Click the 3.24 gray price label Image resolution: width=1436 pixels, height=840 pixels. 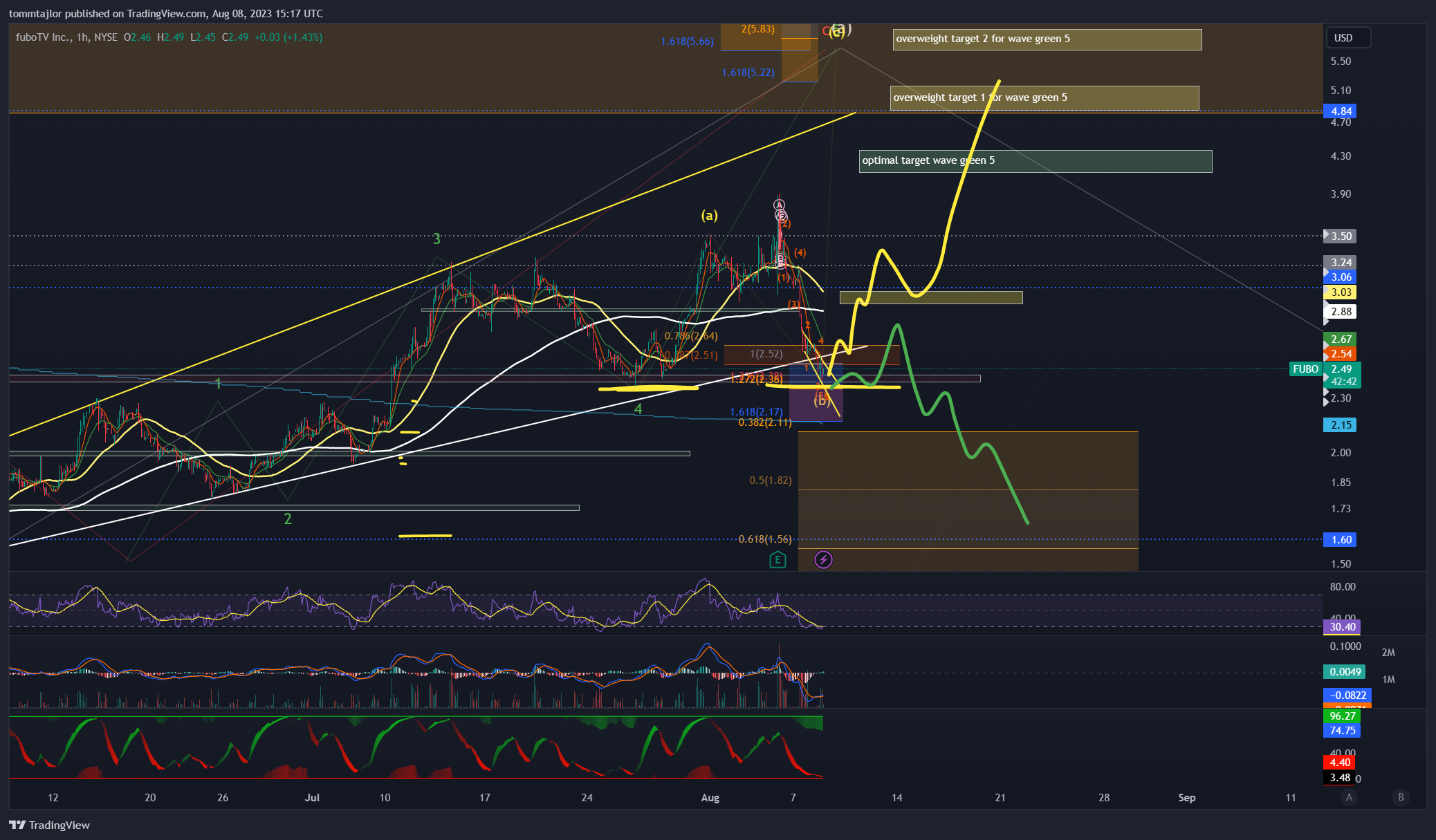click(1340, 263)
